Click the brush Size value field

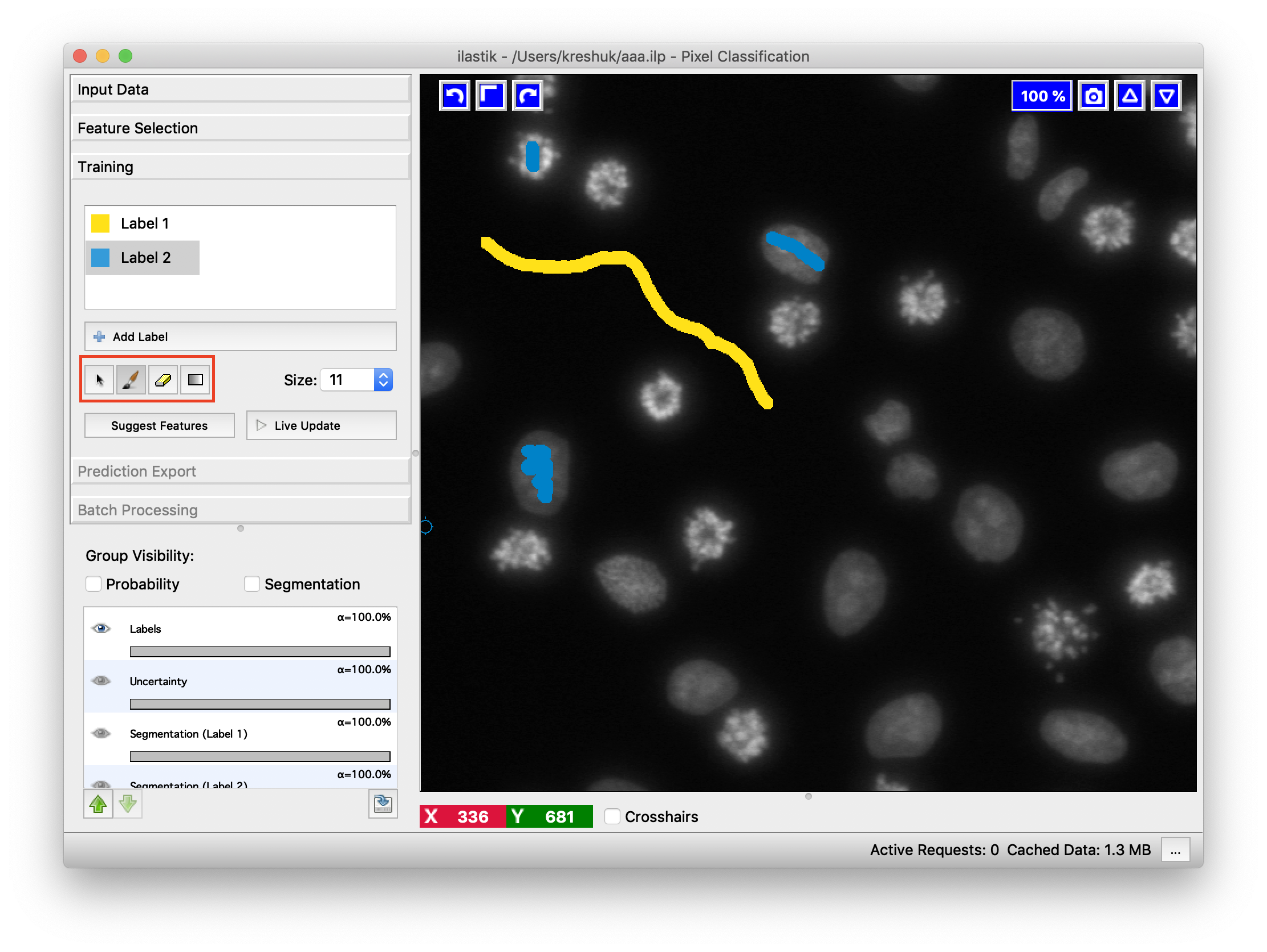point(348,380)
